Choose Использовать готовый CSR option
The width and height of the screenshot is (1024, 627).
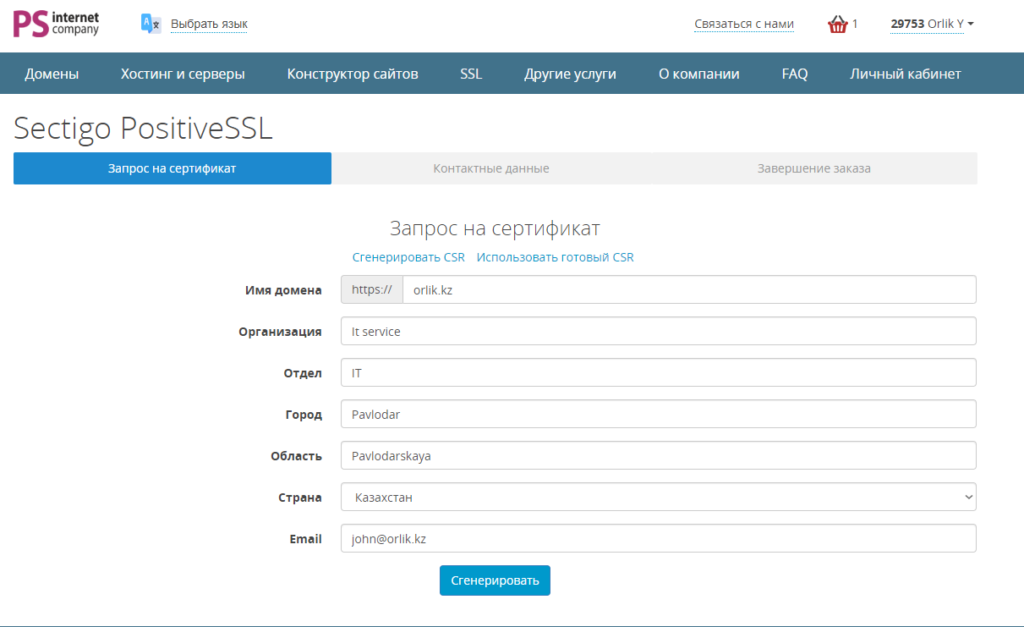coord(555,257)
